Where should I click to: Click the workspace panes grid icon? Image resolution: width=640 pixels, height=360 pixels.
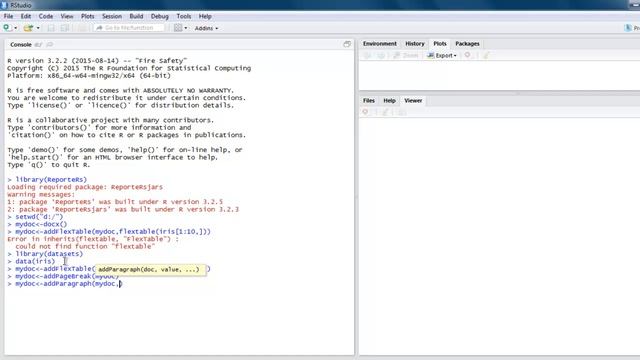coord(178,28)
